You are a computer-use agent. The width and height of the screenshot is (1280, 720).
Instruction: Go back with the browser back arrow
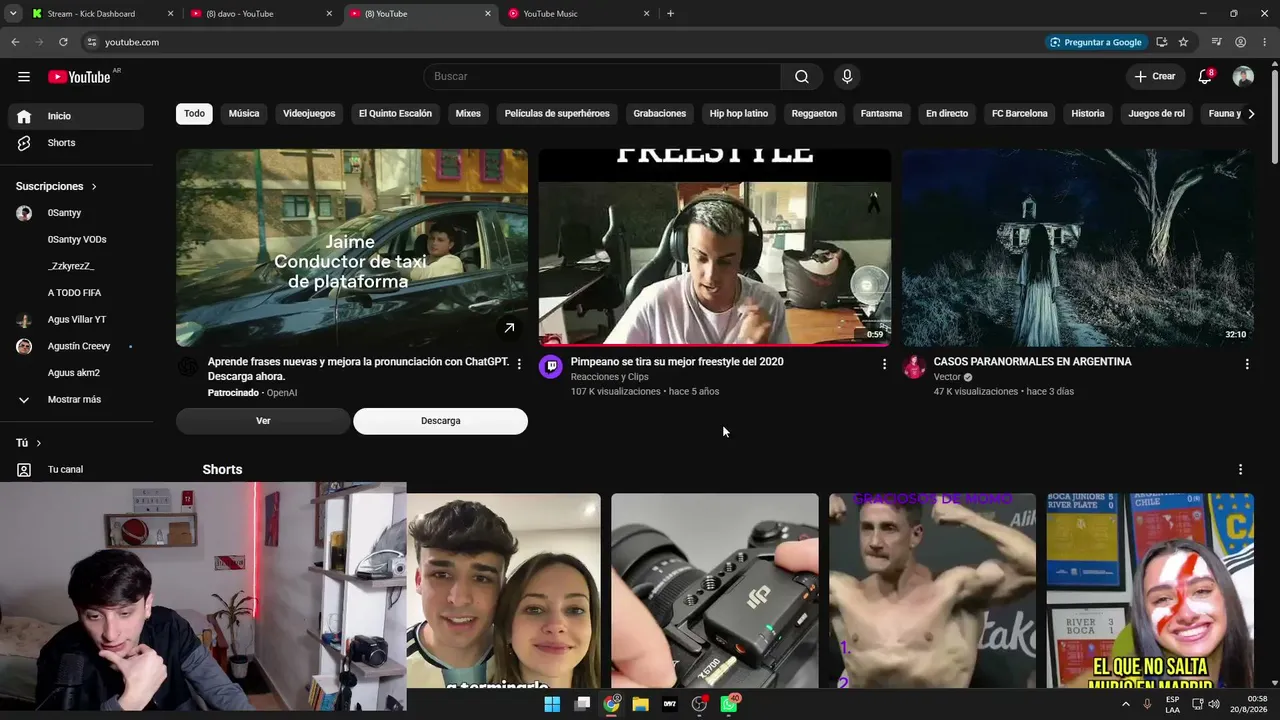15,42
